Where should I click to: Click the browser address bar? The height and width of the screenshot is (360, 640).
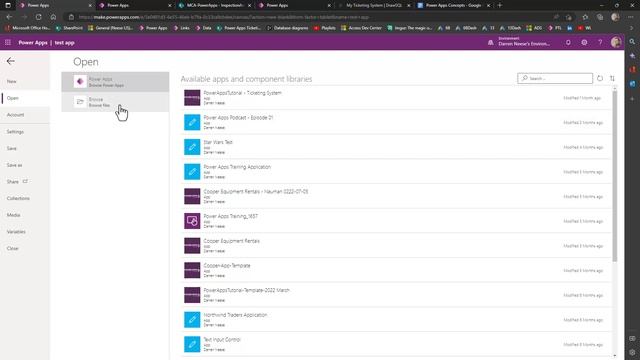tap(310, 17)
